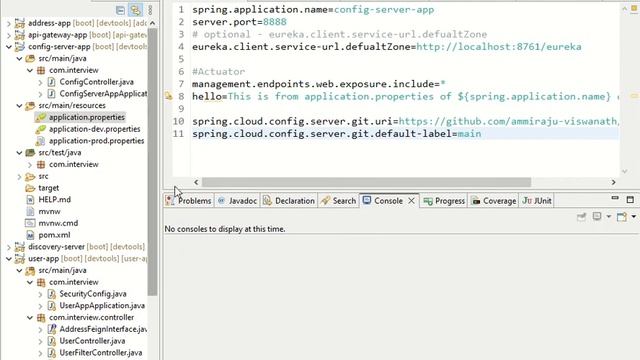Open pom.xml under config-server-app
640x360 pixels.
tap(54, 235)
